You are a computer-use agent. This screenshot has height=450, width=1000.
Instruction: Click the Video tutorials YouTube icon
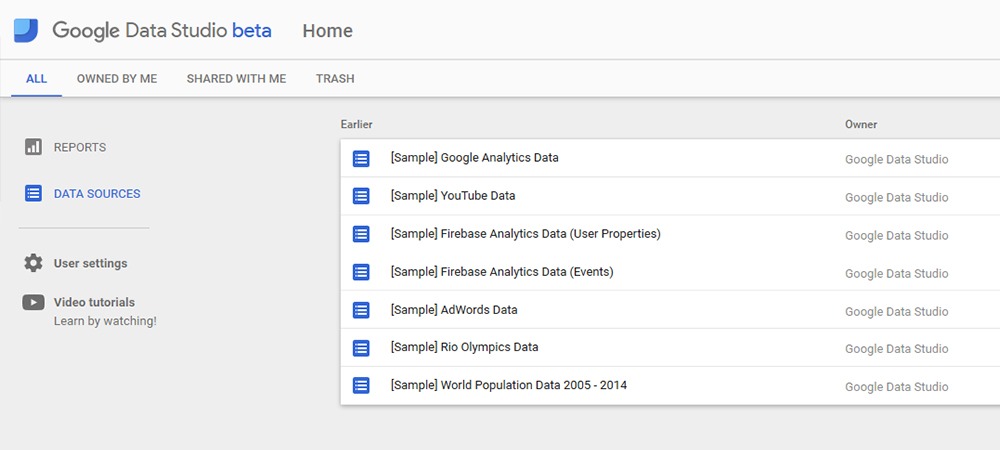33,302
